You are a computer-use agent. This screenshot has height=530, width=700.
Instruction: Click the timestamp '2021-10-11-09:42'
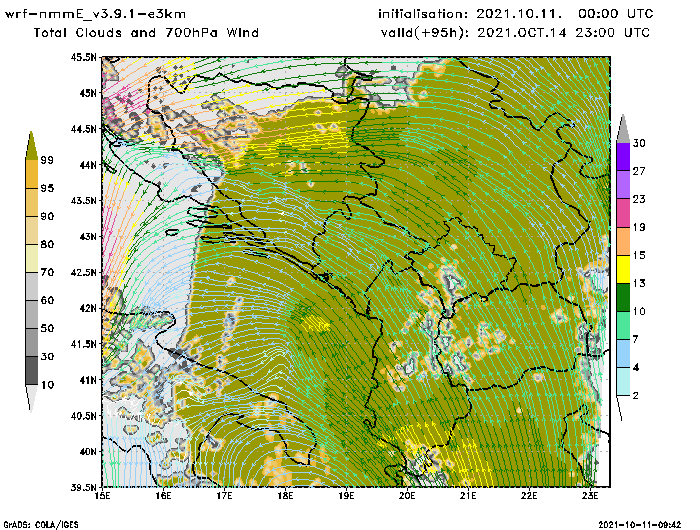pos(640,524)
